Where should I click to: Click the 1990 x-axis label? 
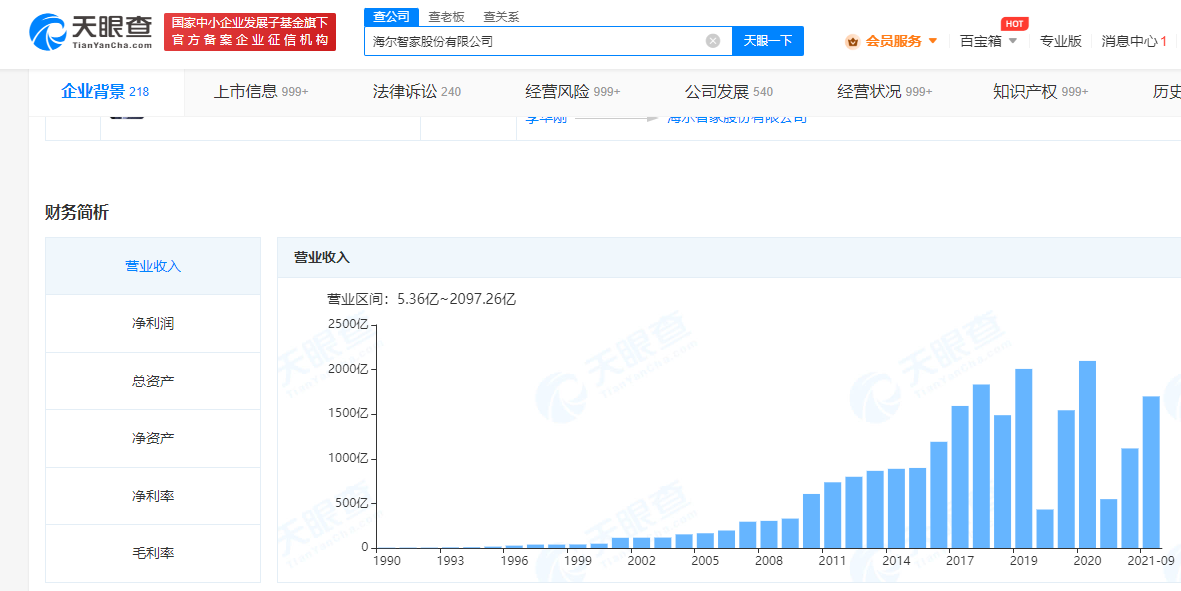click(385, 561)
